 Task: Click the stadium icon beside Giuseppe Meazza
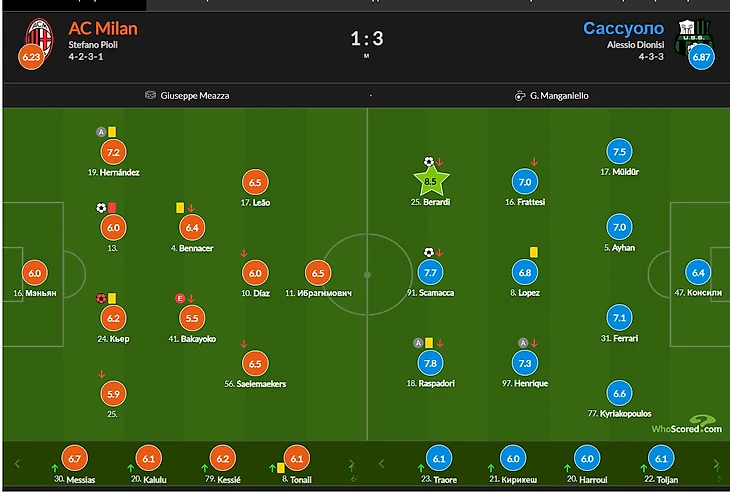pos(151,96)
